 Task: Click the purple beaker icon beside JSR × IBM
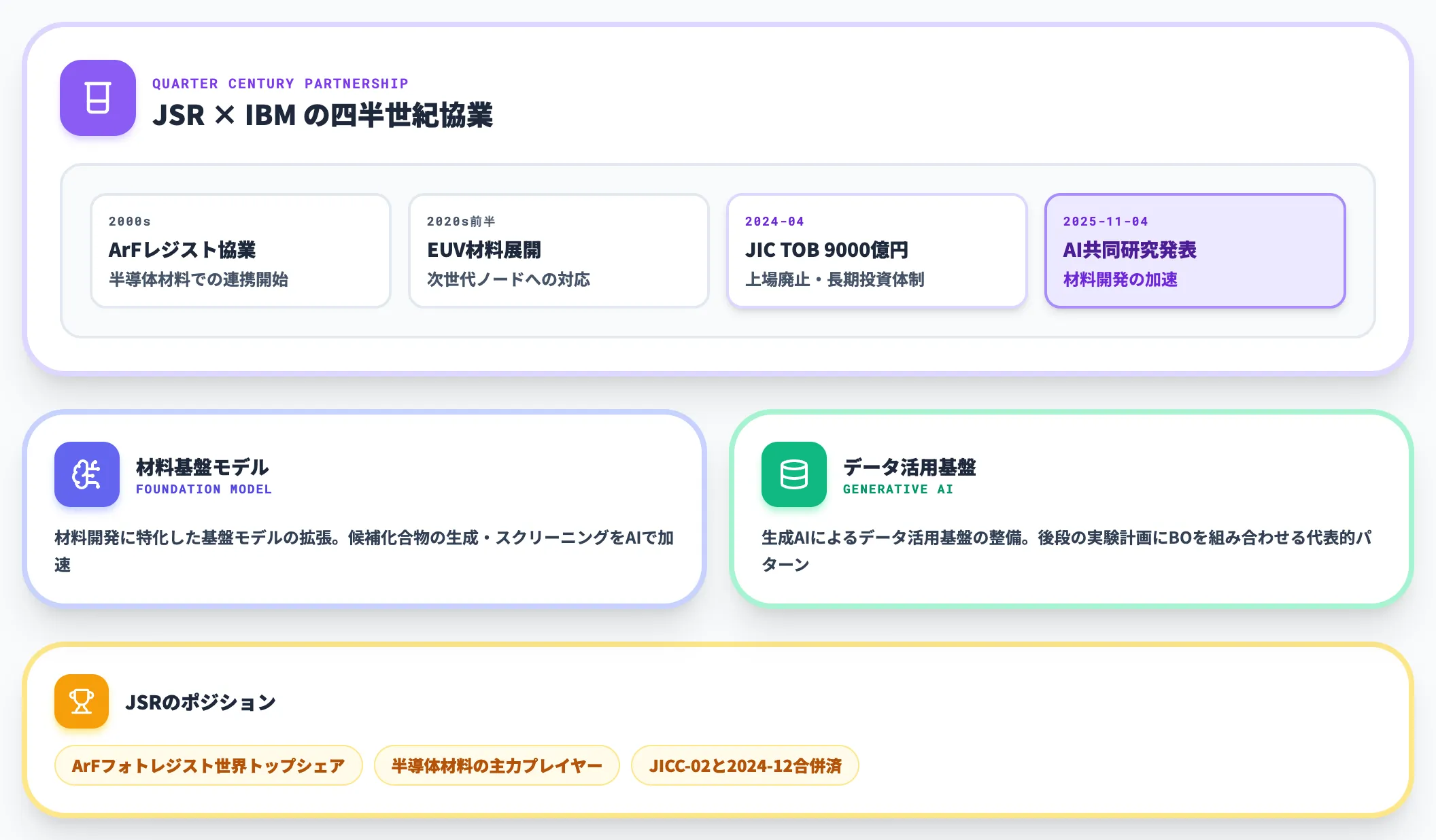click(98, 98)
